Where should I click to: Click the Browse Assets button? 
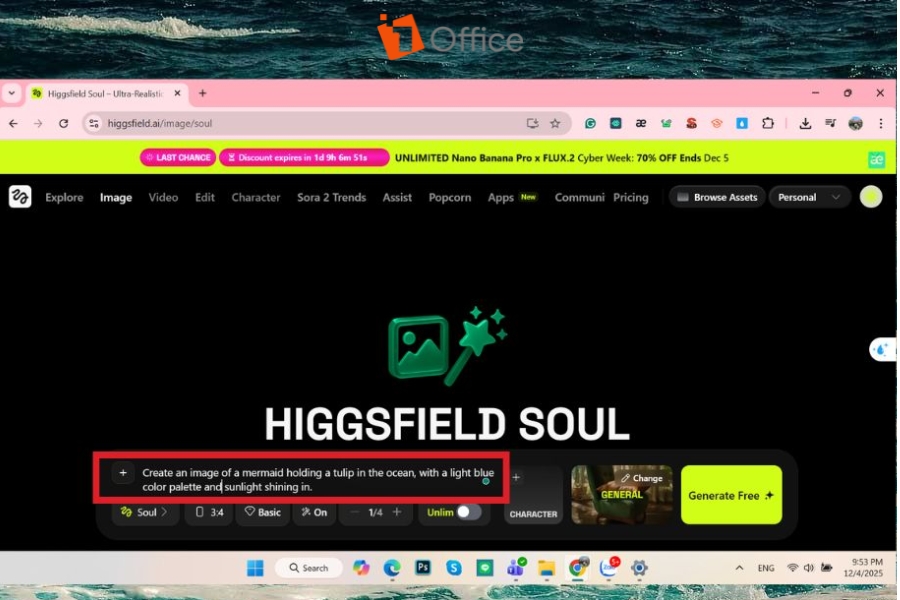click(717, 197)
